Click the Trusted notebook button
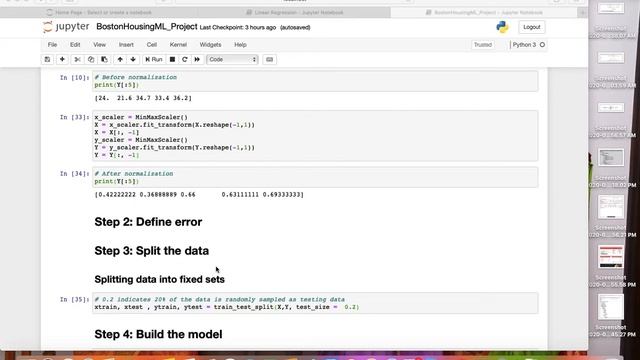 pos(483,45)
